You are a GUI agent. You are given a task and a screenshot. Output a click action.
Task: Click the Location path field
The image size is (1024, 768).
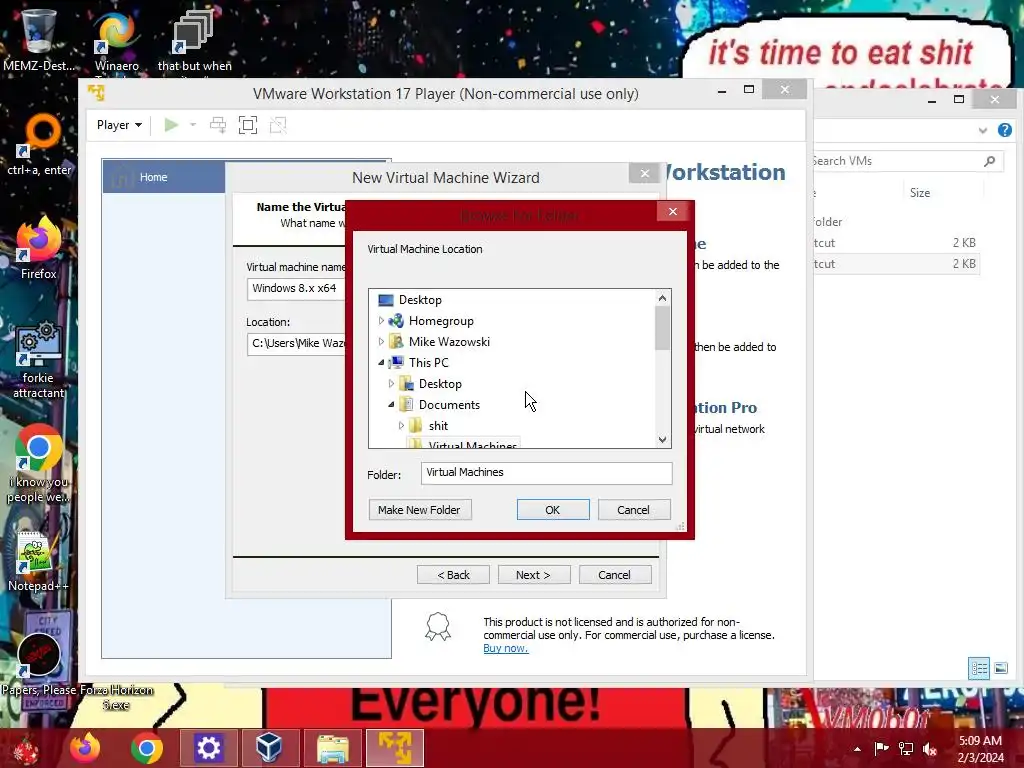[296, 344]
